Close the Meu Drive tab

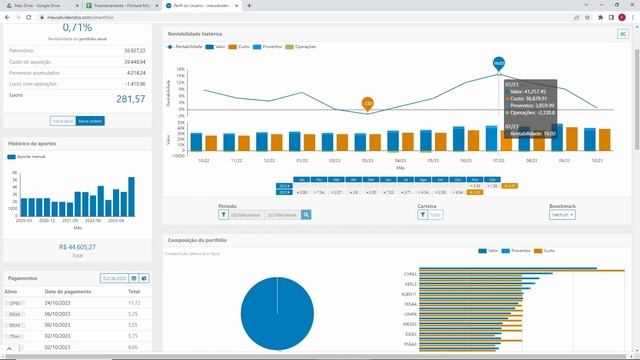tap(78, 6)
